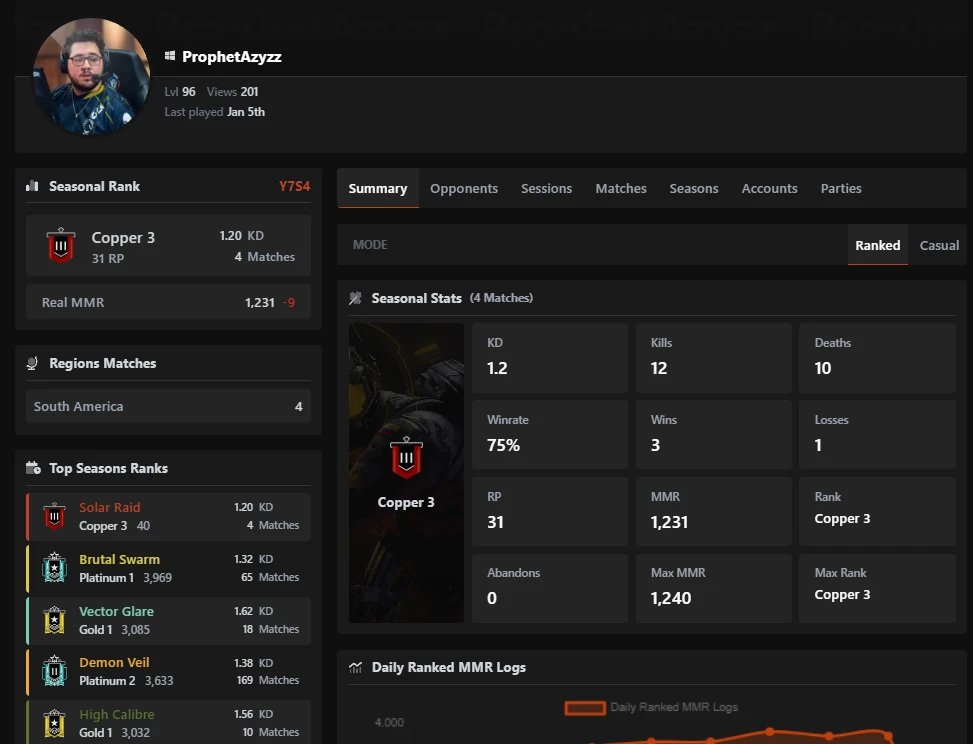
Task: Click the Solar Raid season rank icon
Action: point(54,516)
